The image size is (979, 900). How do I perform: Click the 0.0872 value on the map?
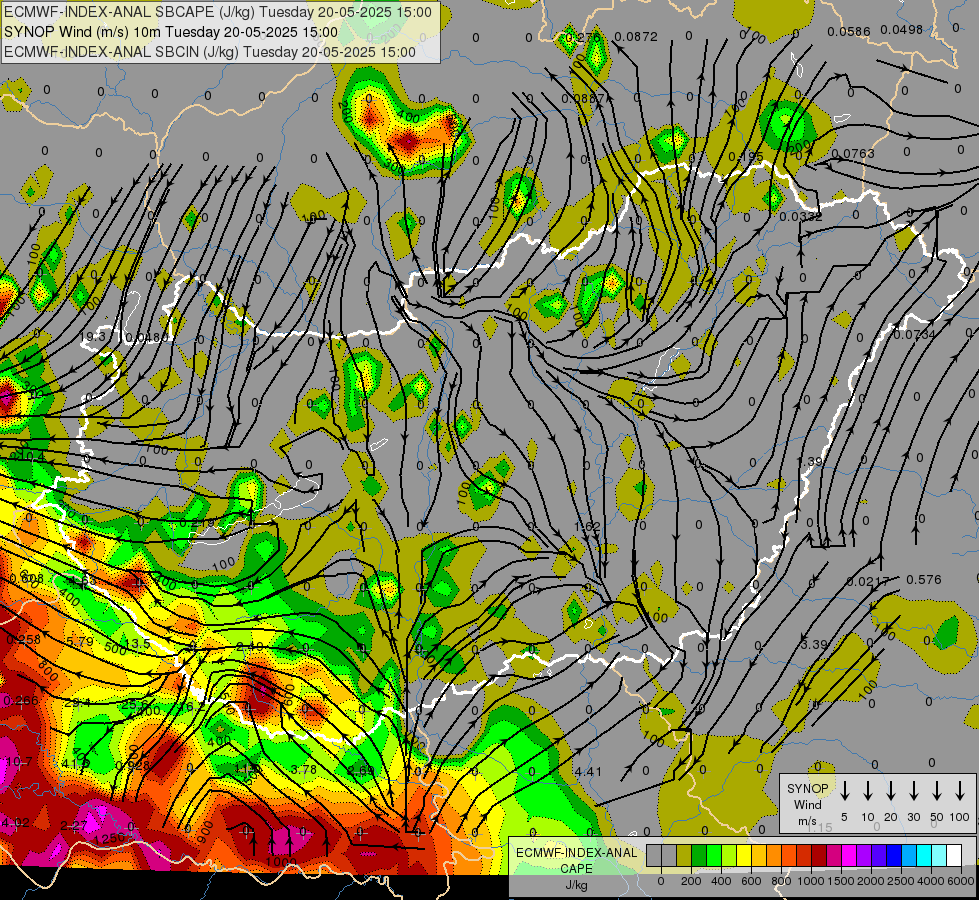636,37
